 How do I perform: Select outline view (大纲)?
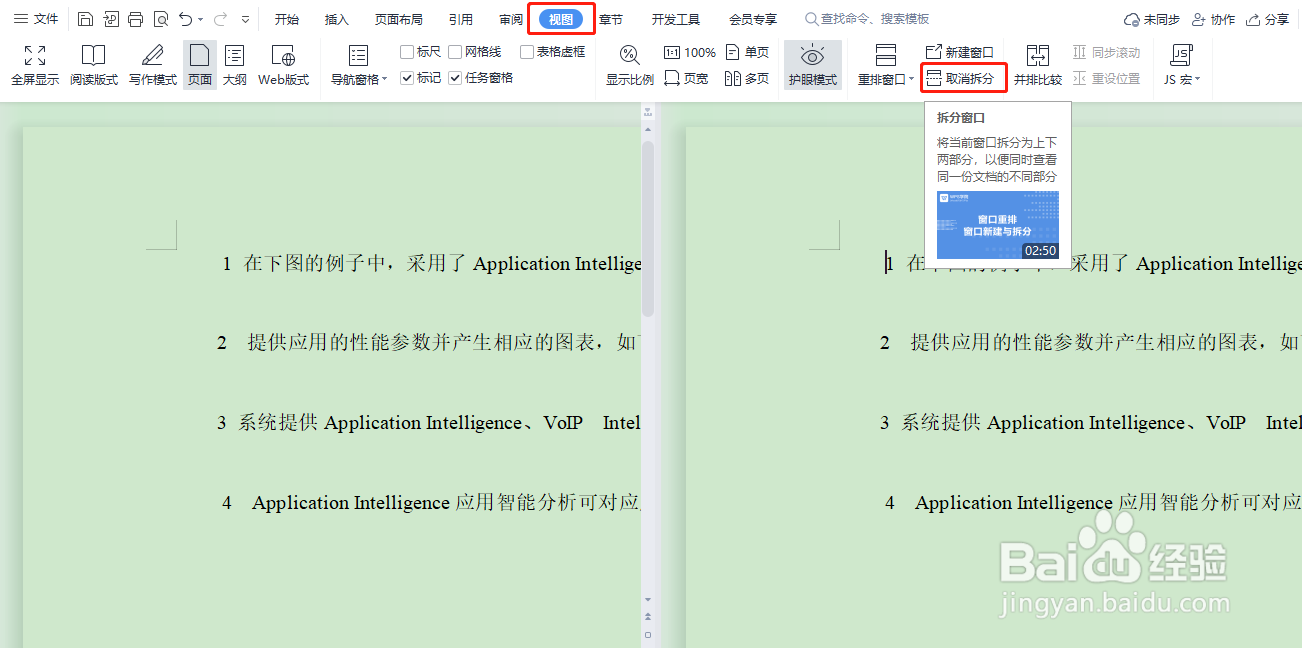coord(234,64)
